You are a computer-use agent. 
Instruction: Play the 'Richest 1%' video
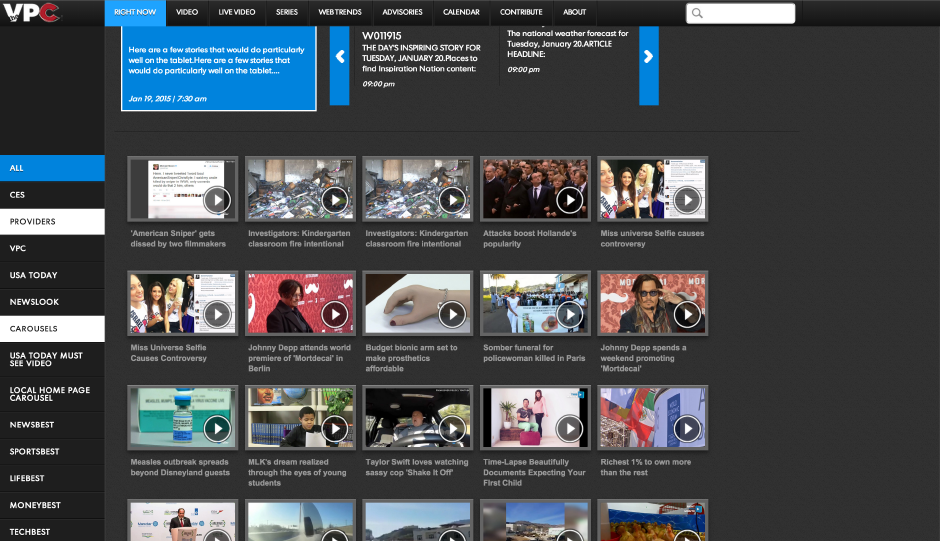click(687, 429)
